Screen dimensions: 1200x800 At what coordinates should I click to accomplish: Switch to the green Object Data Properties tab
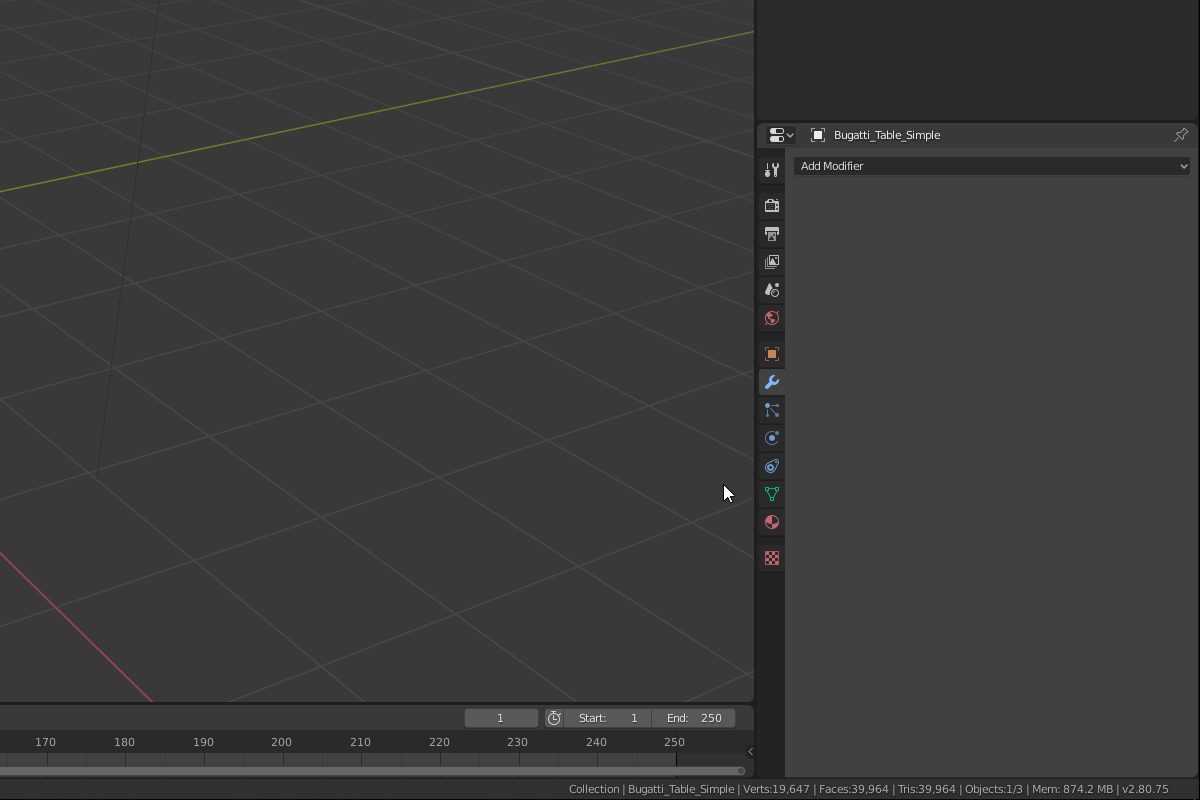coord(771,493)
